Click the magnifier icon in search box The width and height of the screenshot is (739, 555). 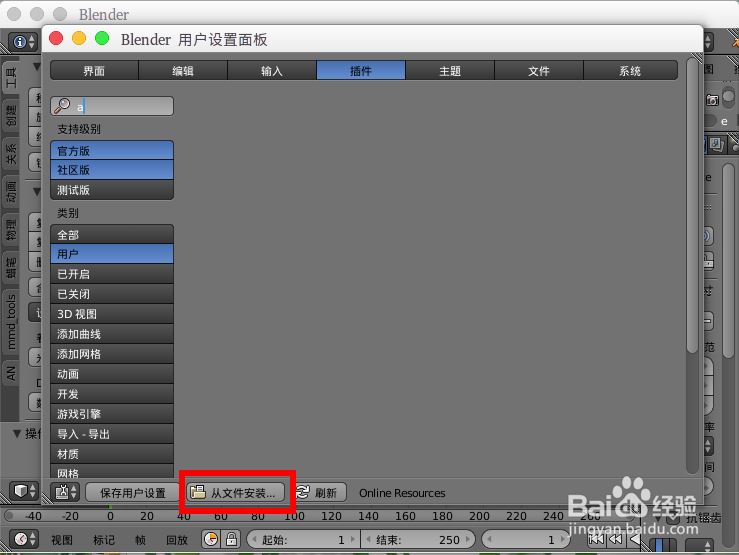pyautogui.click(x=62, y=106)
